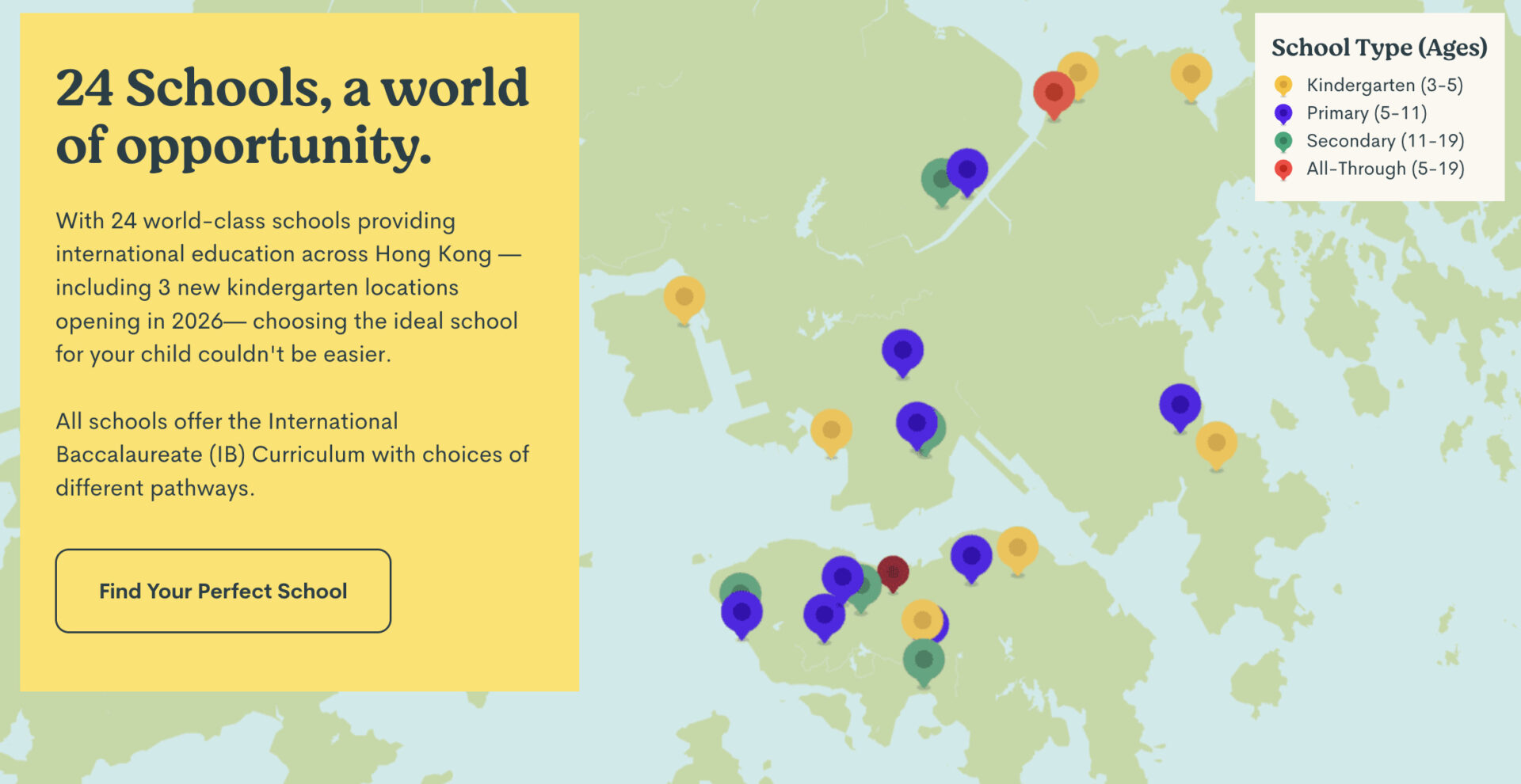Click the Kindergarten (3-5) legend label
Screen dimensions: 1521x784
click(x=1384, y=85)
